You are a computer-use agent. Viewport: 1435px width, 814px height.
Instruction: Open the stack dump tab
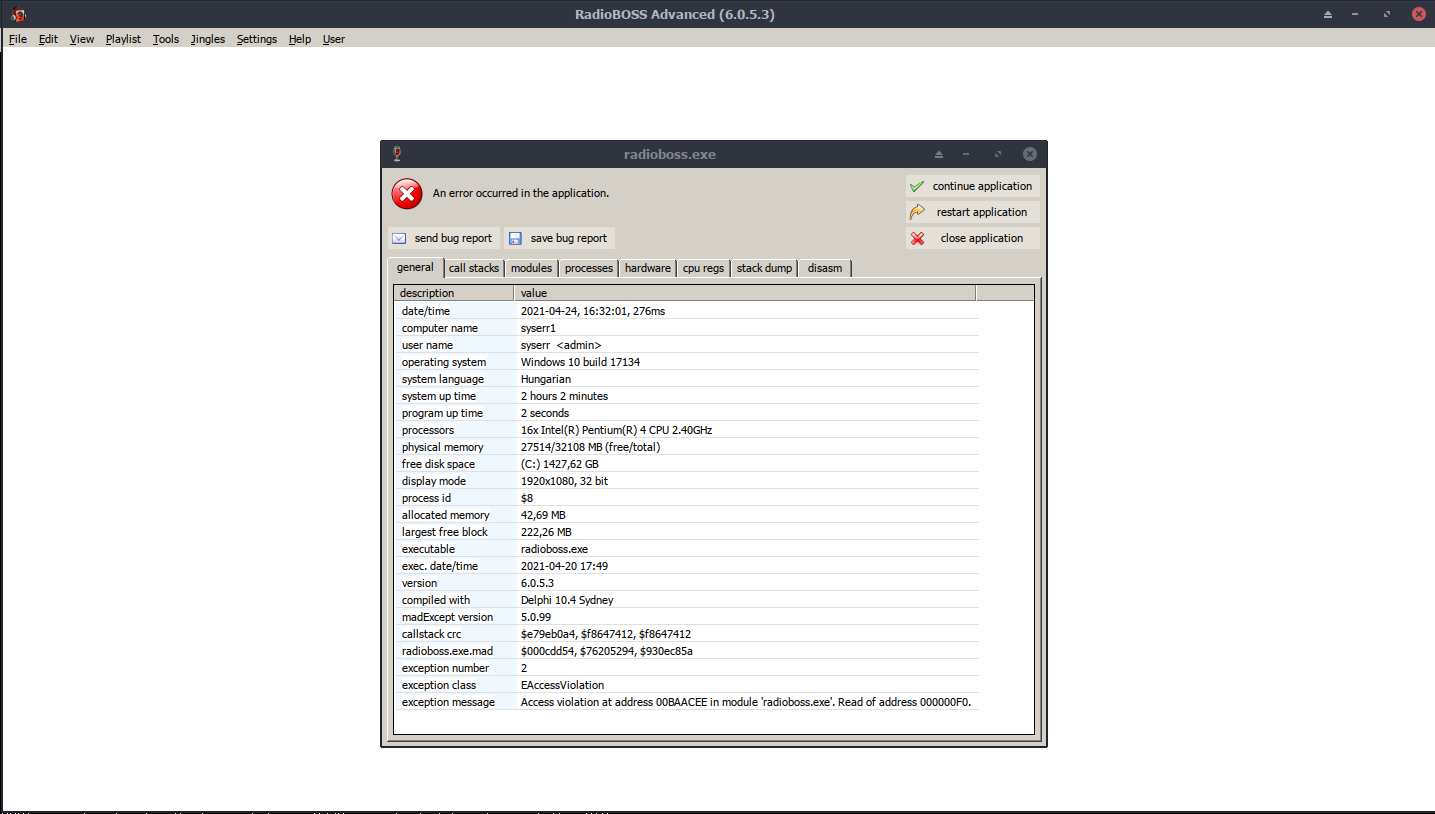click(x=764, y=268)
